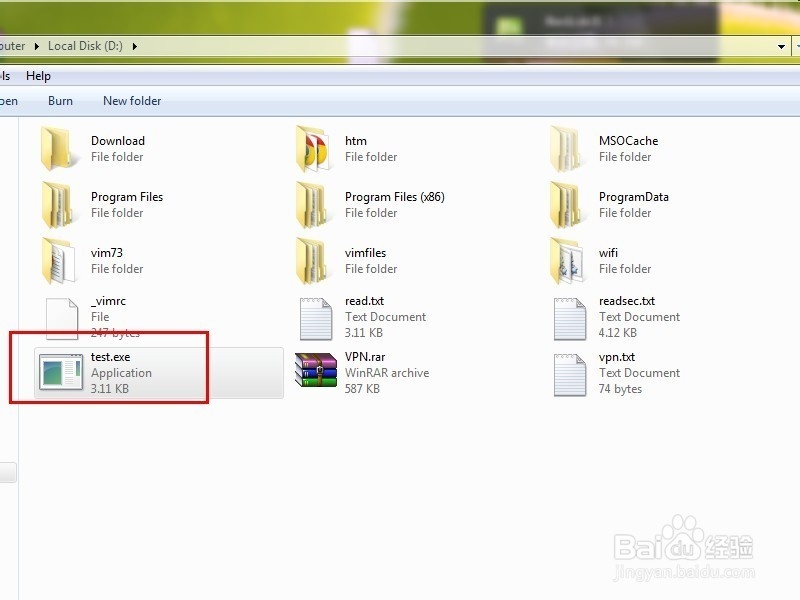
Task: Select the Program Files (x86) folder icon
Action: [313, 205]
